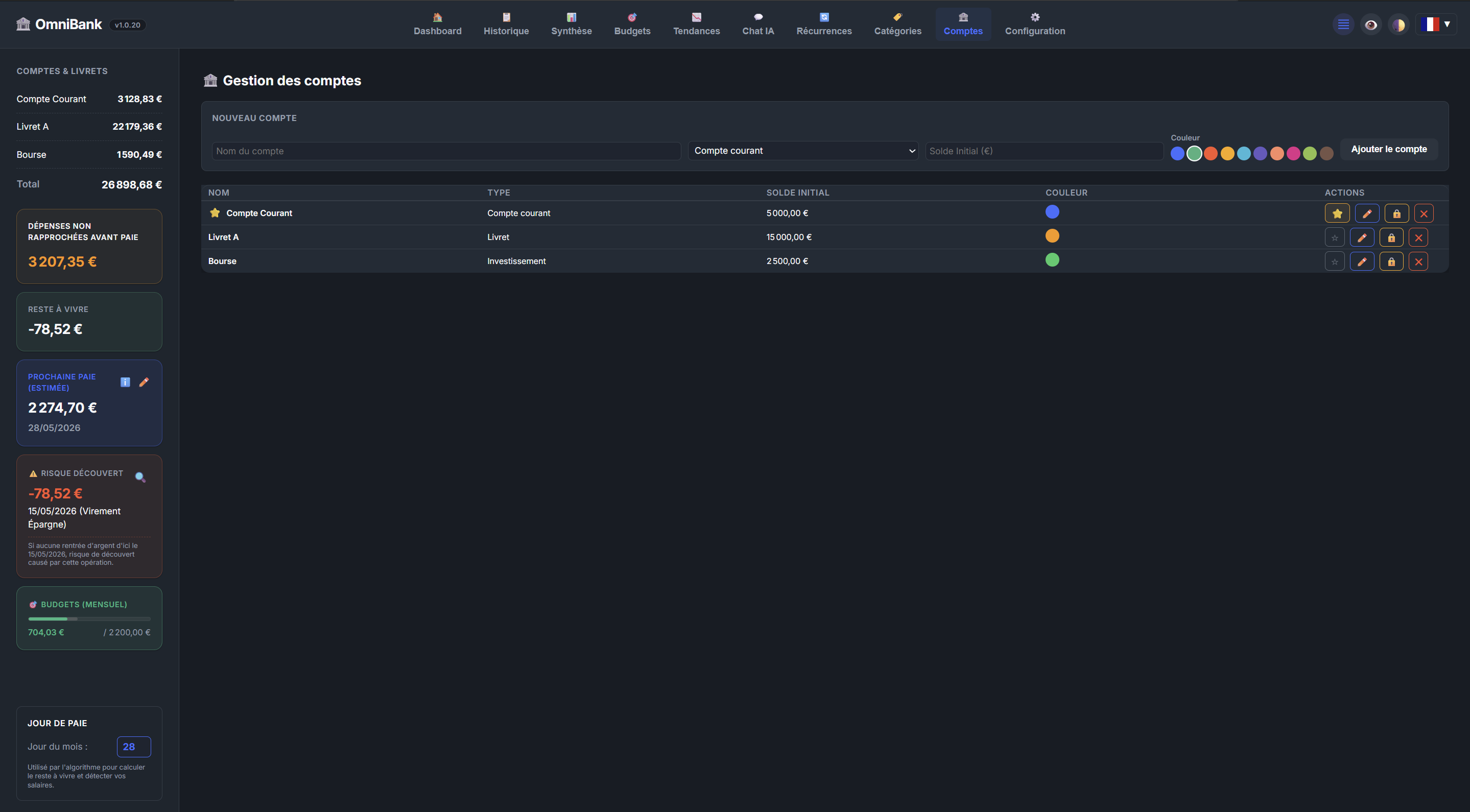This screenshot has height=812, width=1470.
Task: Click the Gestion des comptes bank icon
Action: pyautogui.click(x=210, y=81)
